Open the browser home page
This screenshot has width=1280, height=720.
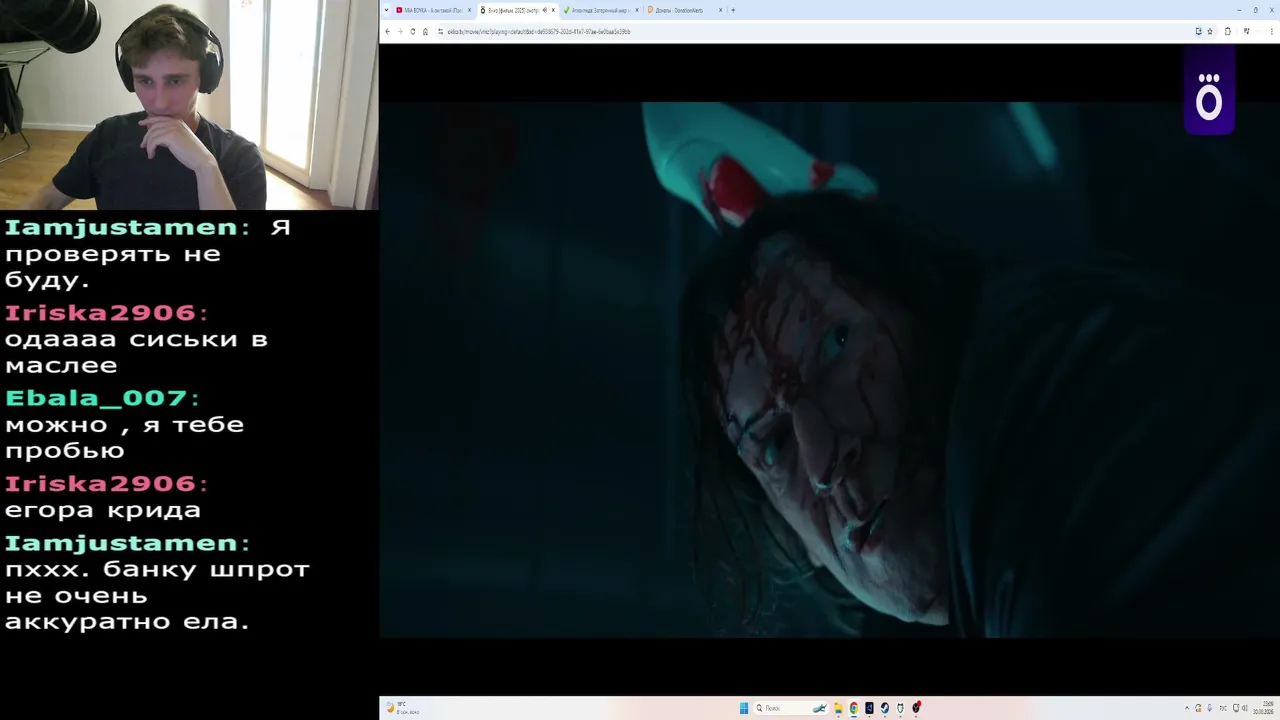[x=425, y=31]
